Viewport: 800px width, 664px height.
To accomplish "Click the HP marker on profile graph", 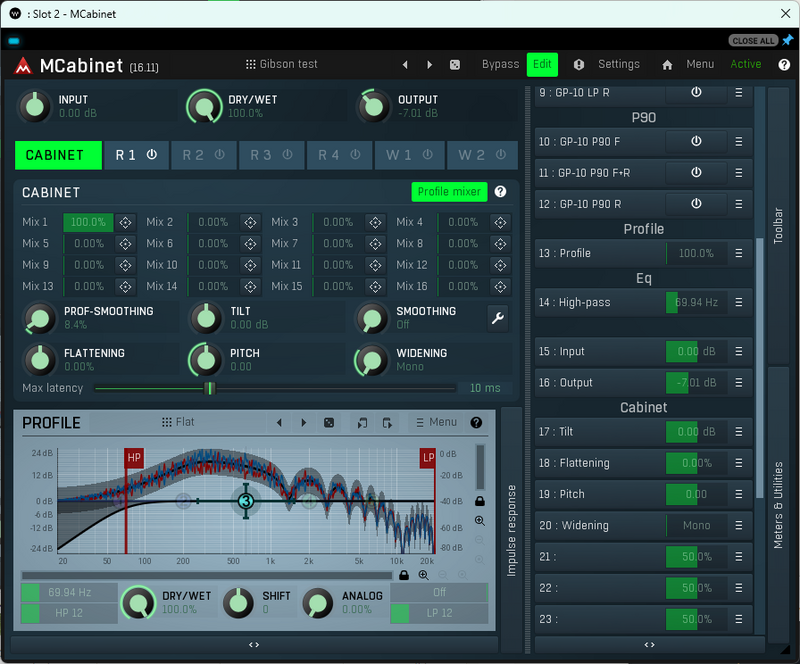I will (134, 458).
